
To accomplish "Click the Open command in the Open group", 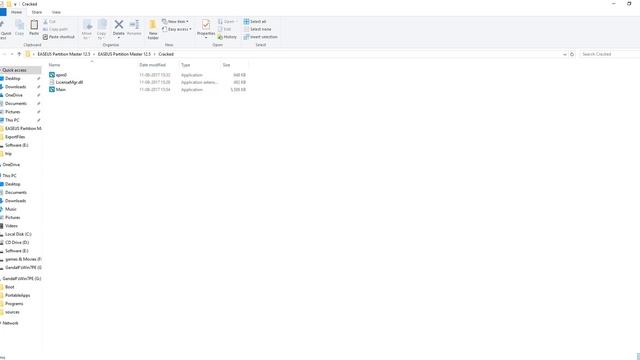I will pos(227,21).
